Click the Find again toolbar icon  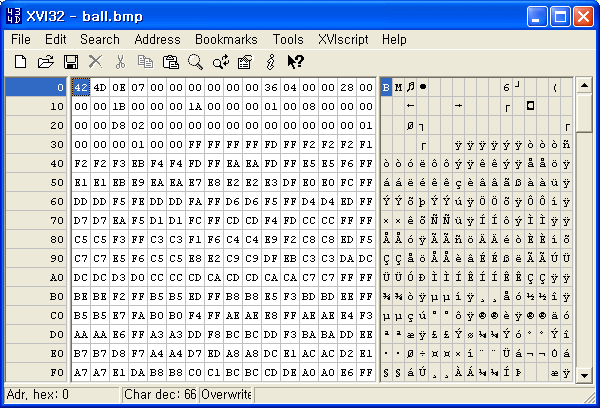[x=221, y=62]
